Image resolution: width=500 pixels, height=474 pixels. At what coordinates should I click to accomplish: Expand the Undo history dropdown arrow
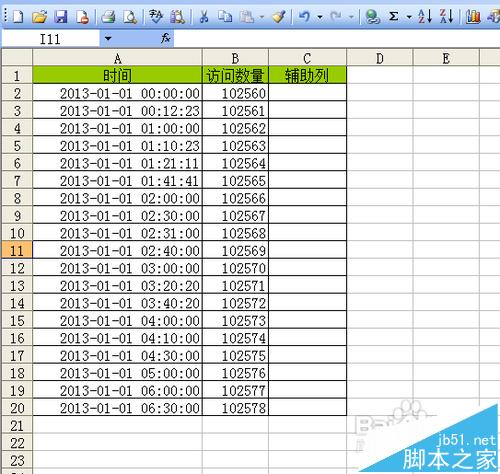click(x=320, y=16)
